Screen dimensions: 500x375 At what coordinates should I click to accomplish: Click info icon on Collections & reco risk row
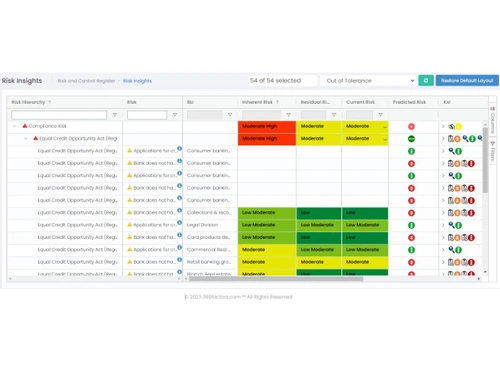coord(179,210)
